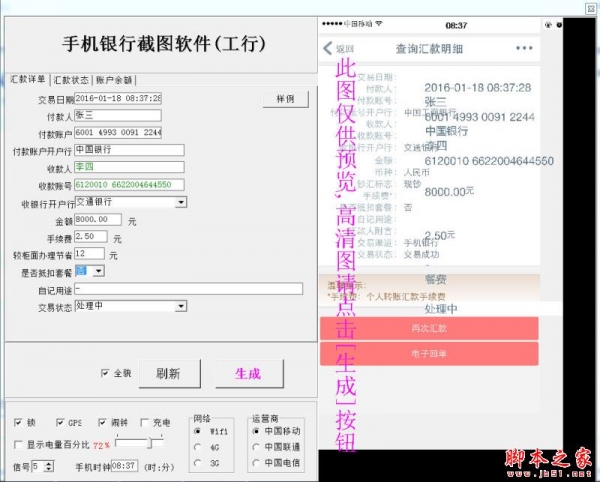The image size is (600, 482).
Task: Open the 账户余额 tab
Action: [114, 80]
